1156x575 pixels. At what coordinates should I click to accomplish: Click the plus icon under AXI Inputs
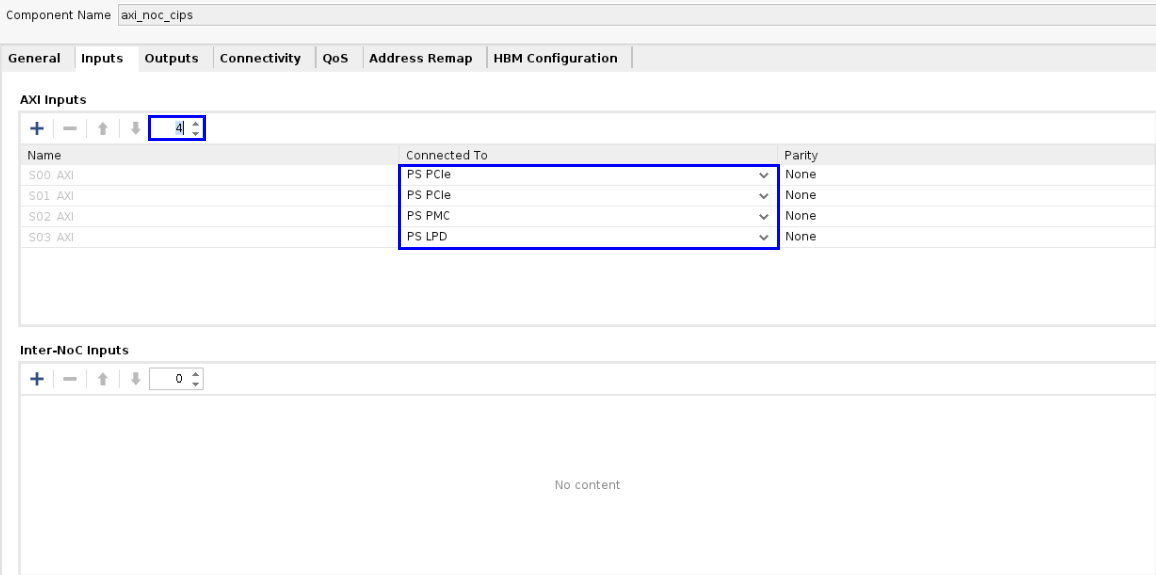tap(37, 128)
